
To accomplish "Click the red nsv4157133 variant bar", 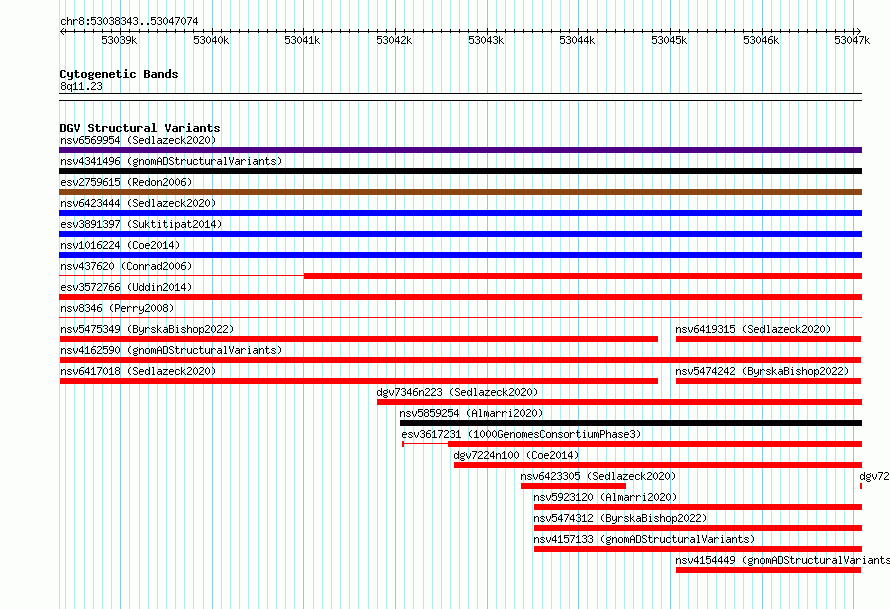I will coord(698,549).
